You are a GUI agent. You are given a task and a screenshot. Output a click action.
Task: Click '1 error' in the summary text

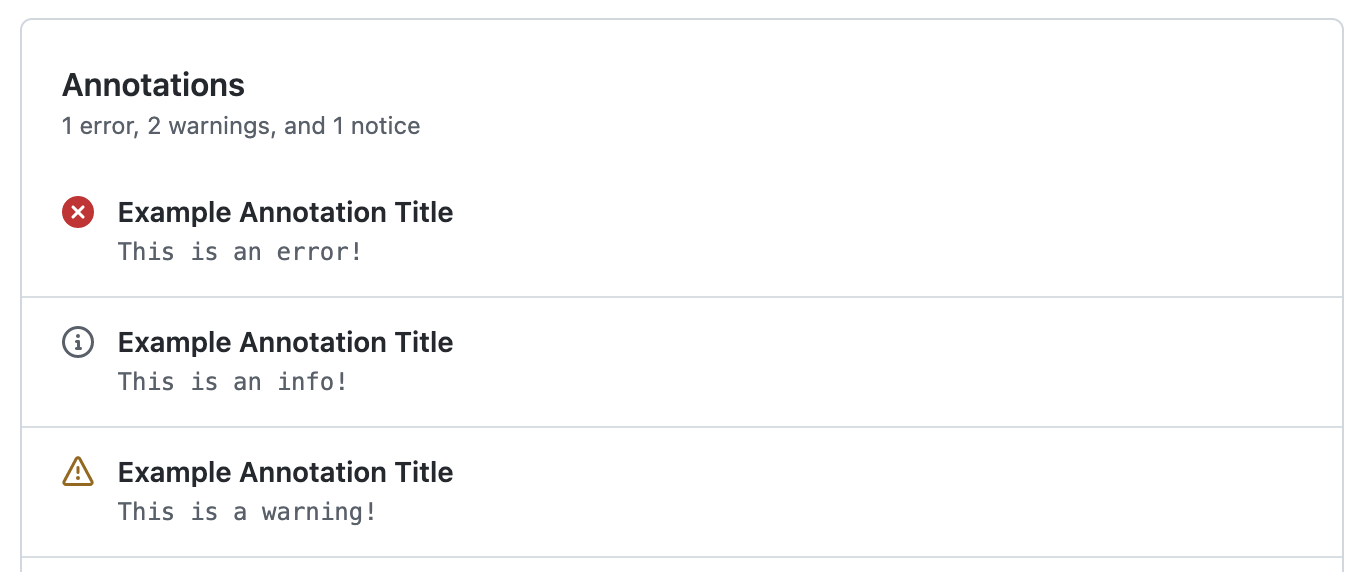(x=98, y=126)
